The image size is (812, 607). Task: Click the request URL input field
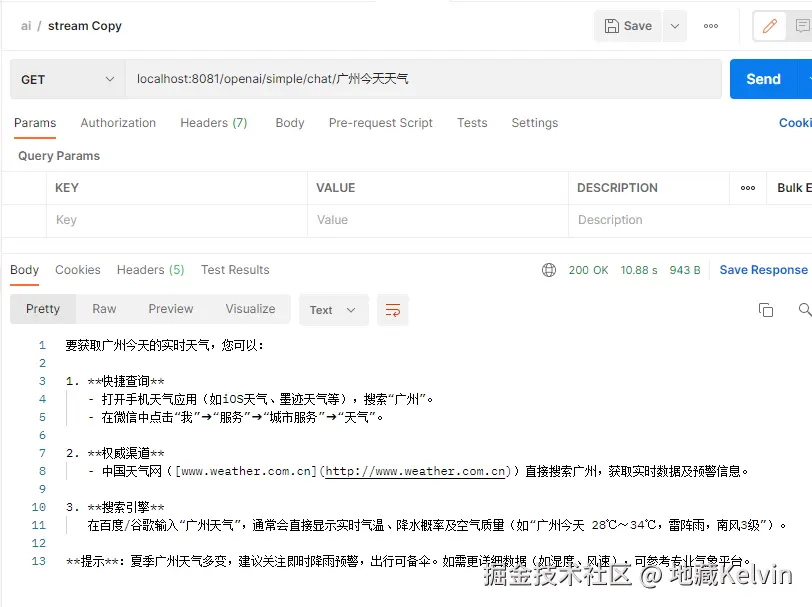click(423, 79)
